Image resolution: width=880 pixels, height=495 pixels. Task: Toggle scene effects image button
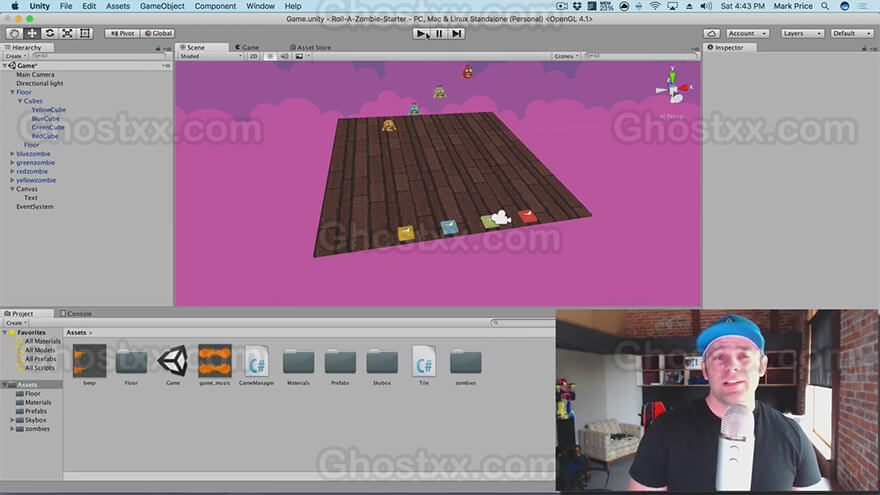(x=299, y=56)
